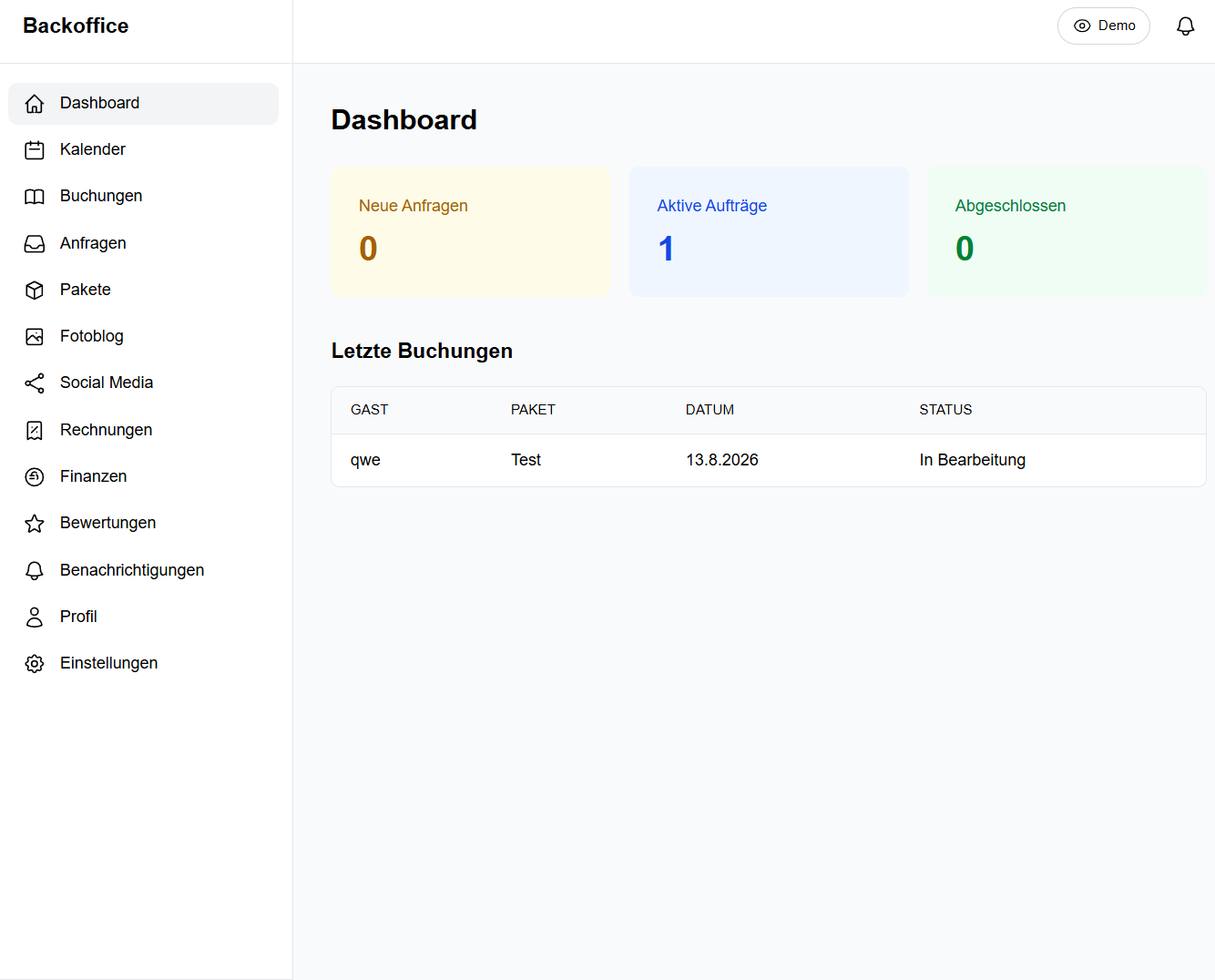The height and width of the screenshot is (980, 1215).
Task: Click the Rechnungen receipt icon
Action: click(x=35, y=431)
